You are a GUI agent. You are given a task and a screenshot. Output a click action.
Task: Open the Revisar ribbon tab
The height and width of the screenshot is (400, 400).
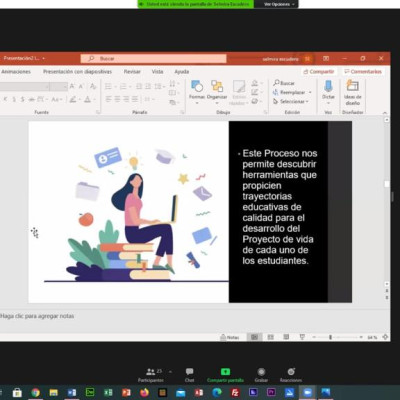pyautogui.click(x=132, y=72)
